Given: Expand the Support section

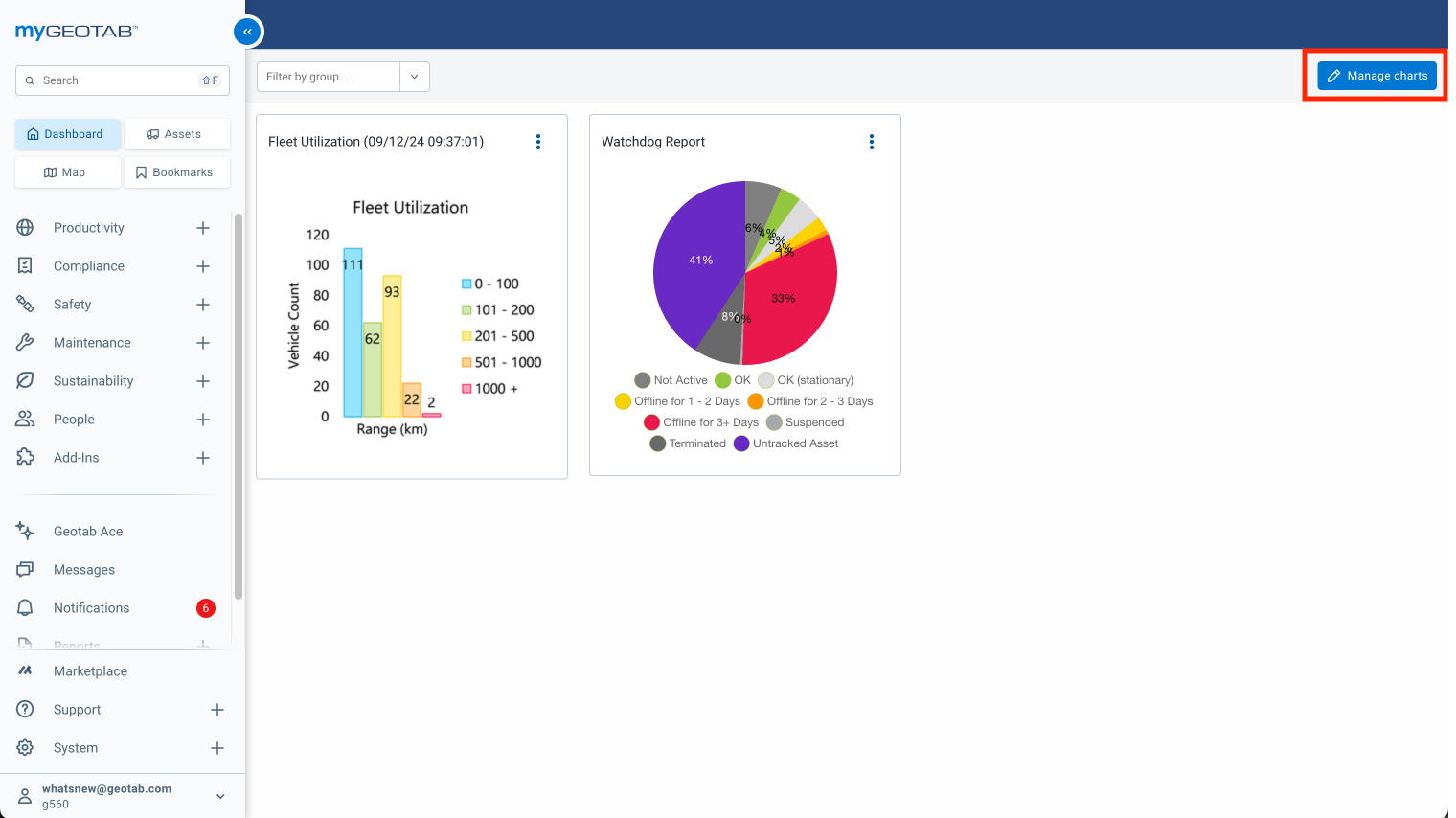Looking at the screenshot, I should point(217,710).
